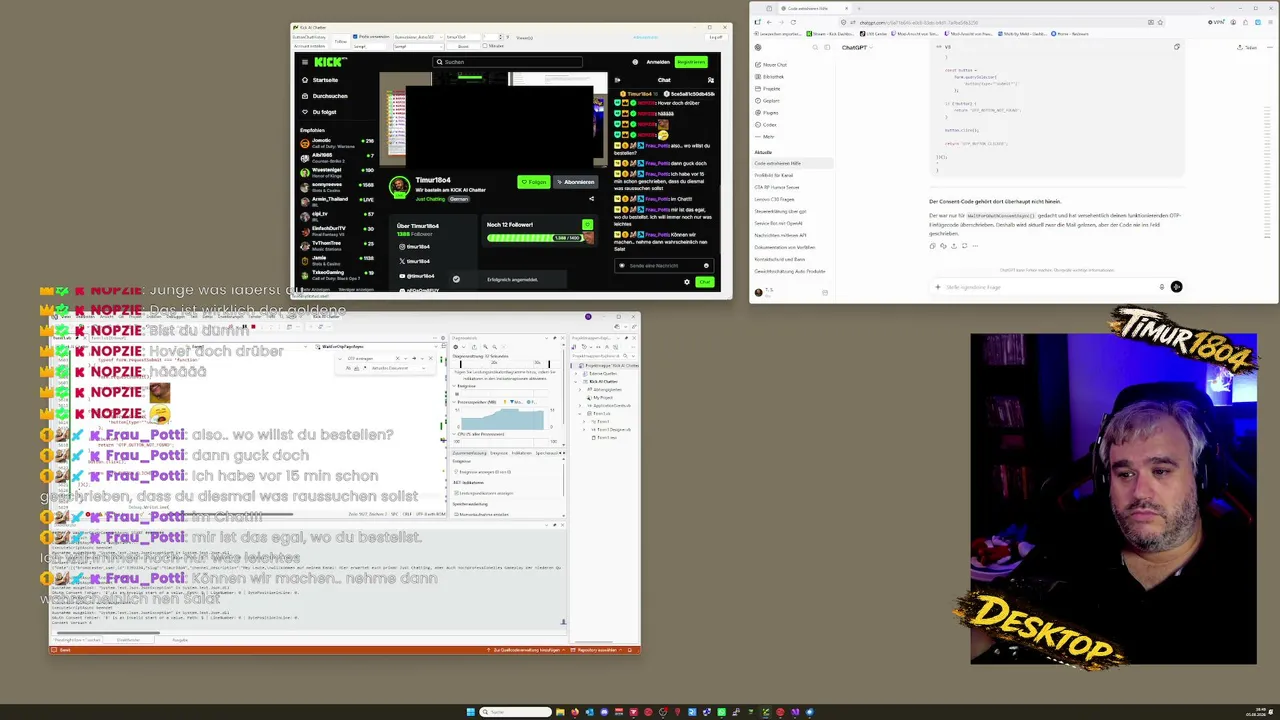1280x720 pixels.
Task: Select recommended channel EinfachDuriTV
Action: [x=338, y=229]
